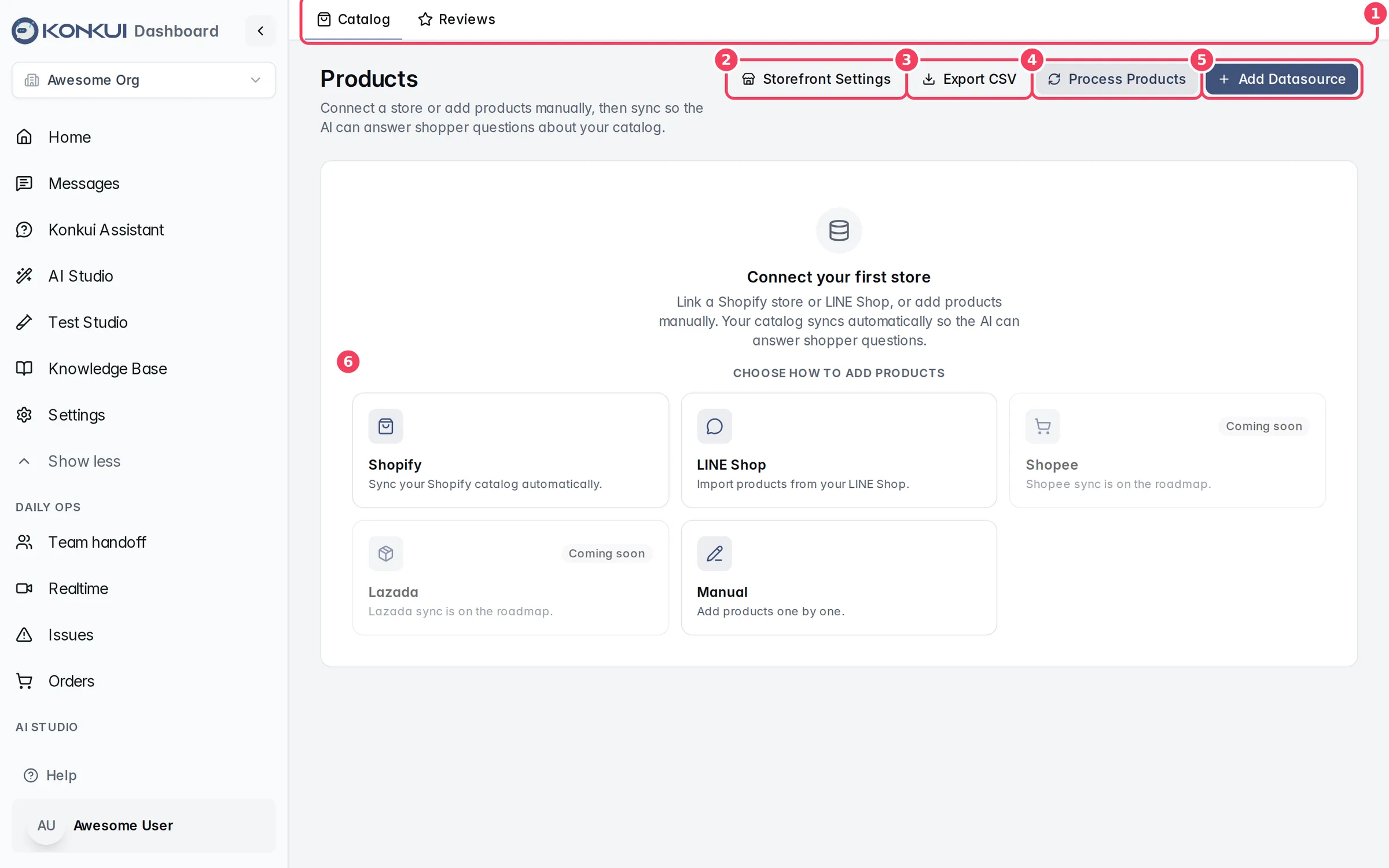Screen dimensions: 1389x868
Task: Switch to the Reviews tab
Action: [457, 20]
